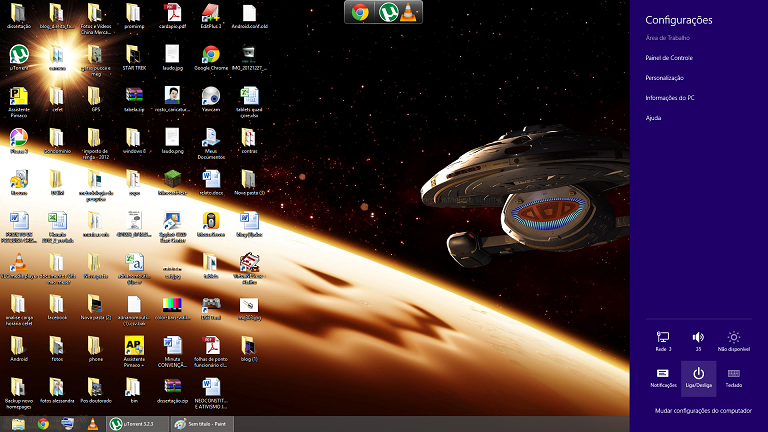768x432 pixels.
Task: Open the network computers icon on taskbar
Action: point(68,424)
